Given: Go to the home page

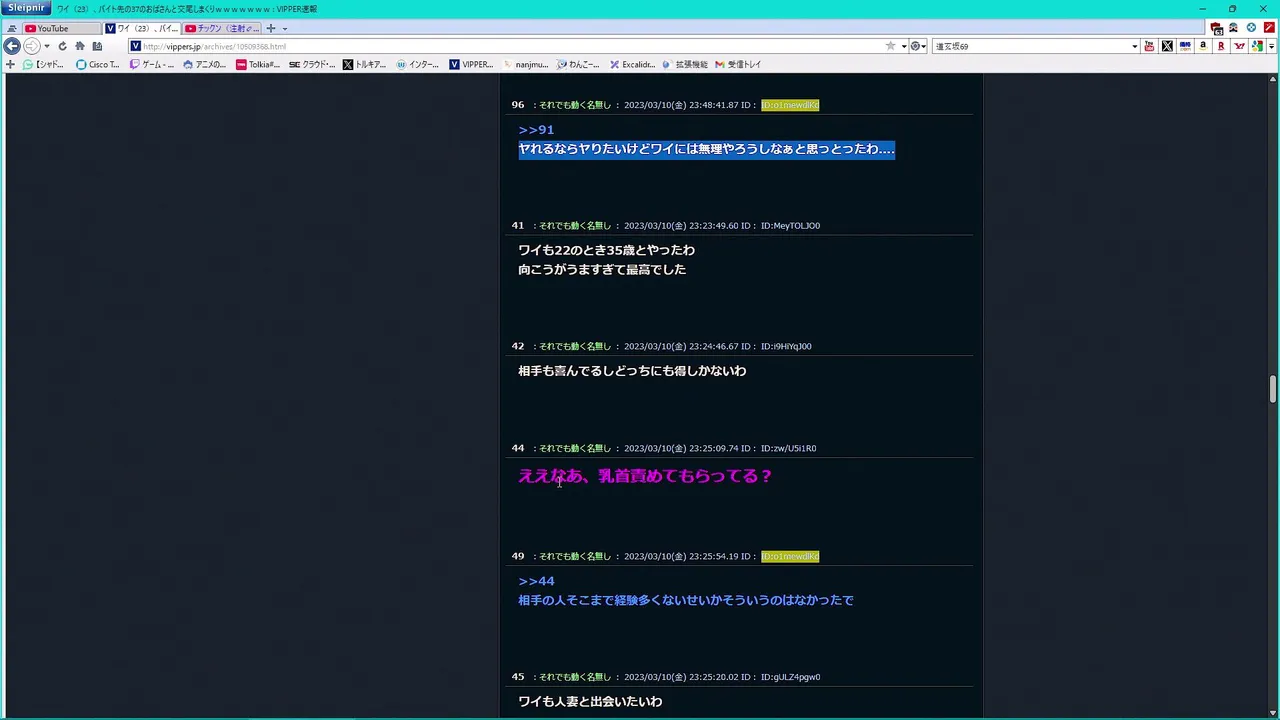Looking at the screenshot, I should pyautogui.click(x=80, y=46).
